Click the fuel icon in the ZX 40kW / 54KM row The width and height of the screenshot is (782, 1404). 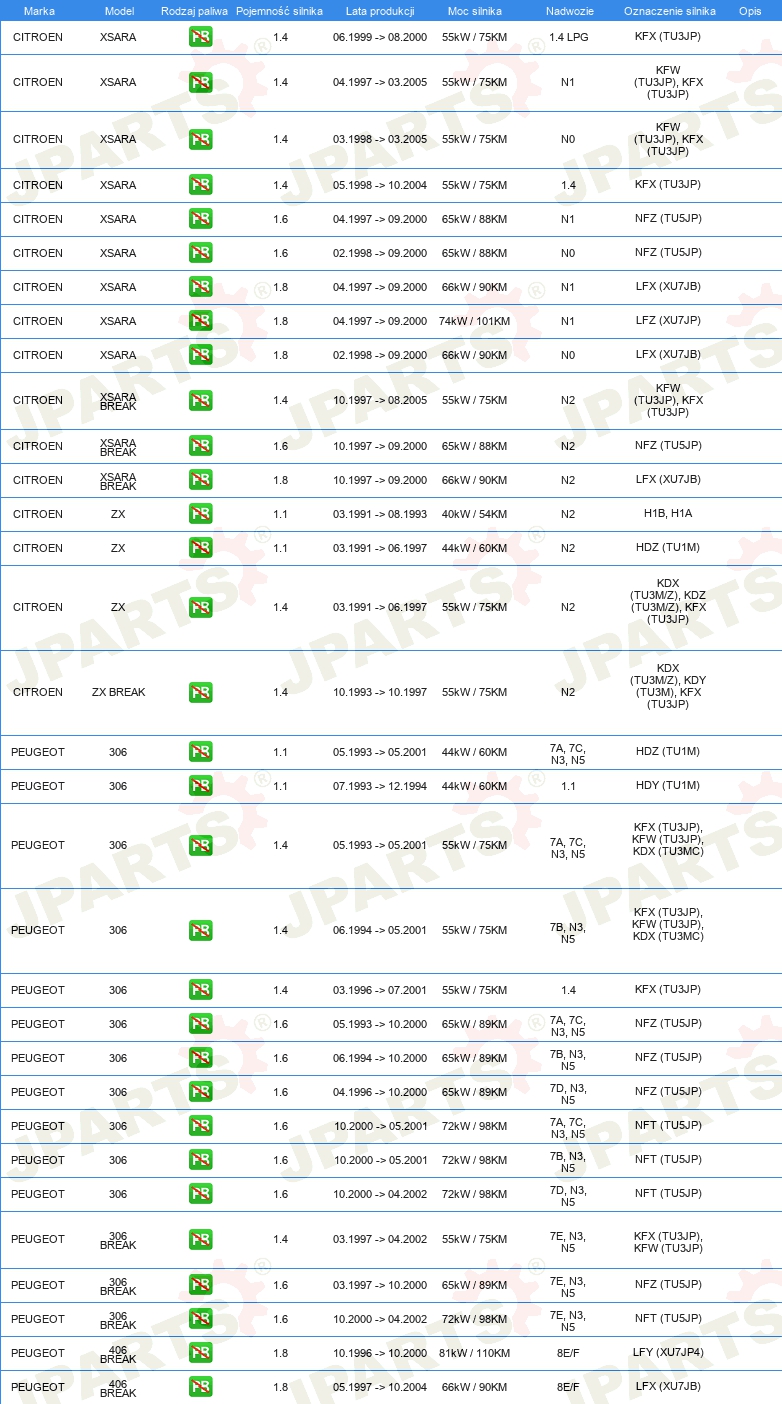(201, 514)
